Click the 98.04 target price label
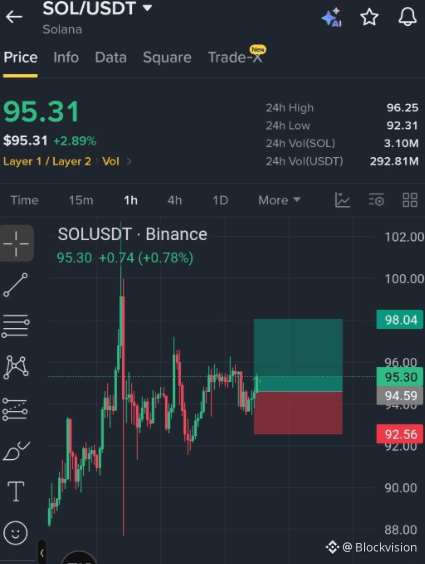The height and width of the screenshot is (564, 425). (400, 320)
